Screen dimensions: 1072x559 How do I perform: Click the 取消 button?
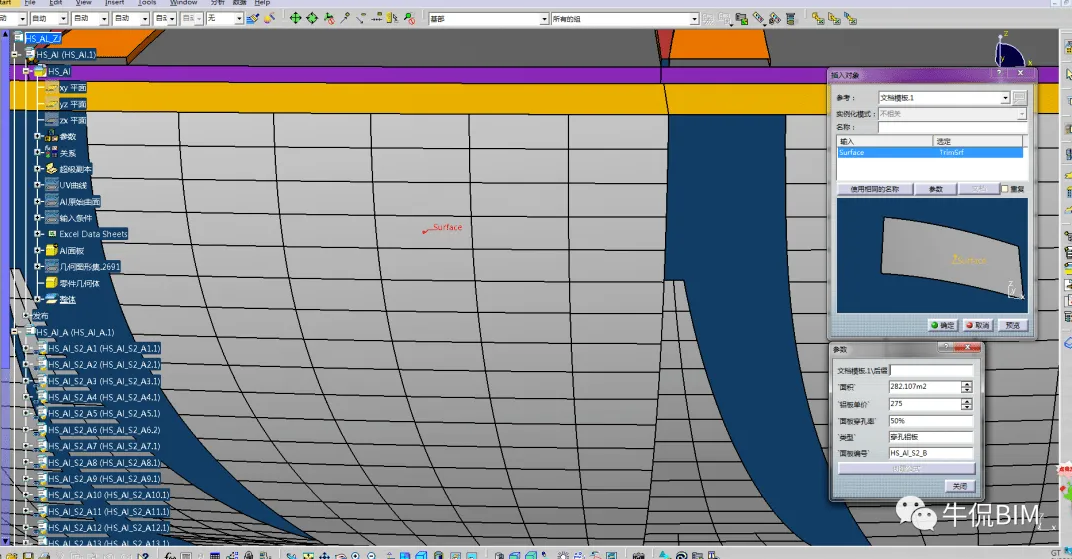(x=978, y=325)
